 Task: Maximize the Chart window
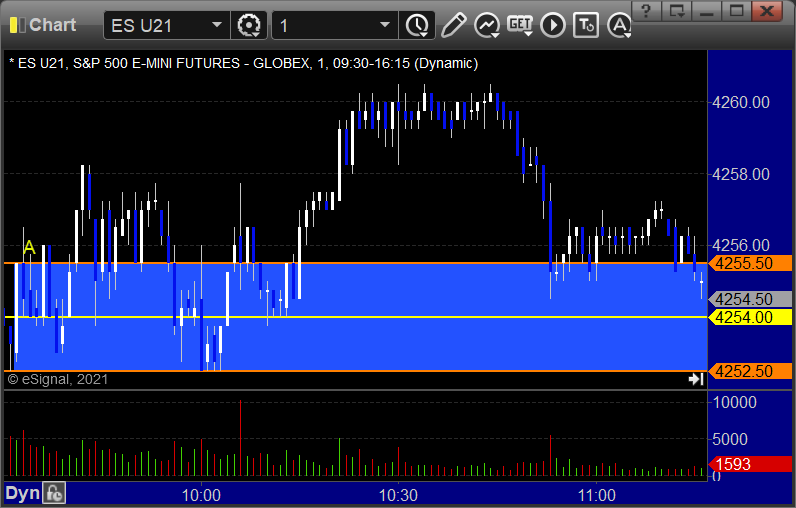click(736, 11)
